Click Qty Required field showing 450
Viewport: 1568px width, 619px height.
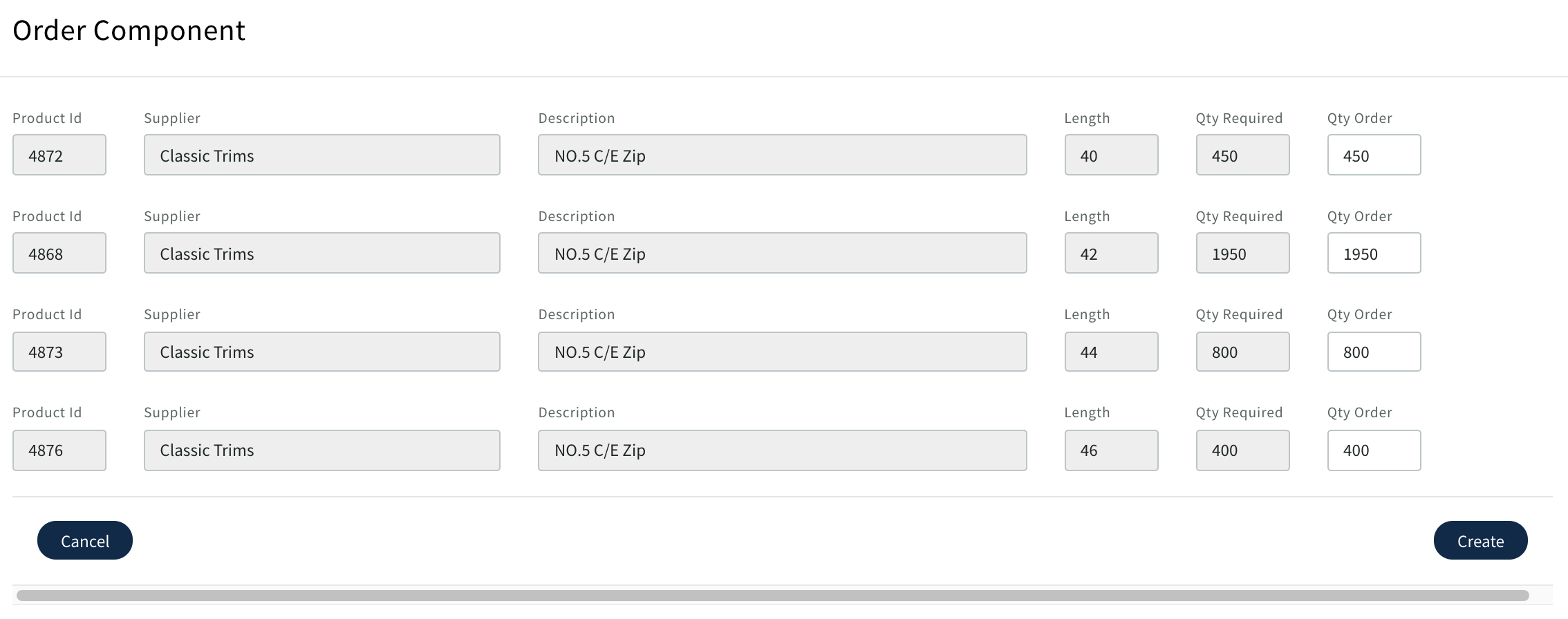(1242, 155)
